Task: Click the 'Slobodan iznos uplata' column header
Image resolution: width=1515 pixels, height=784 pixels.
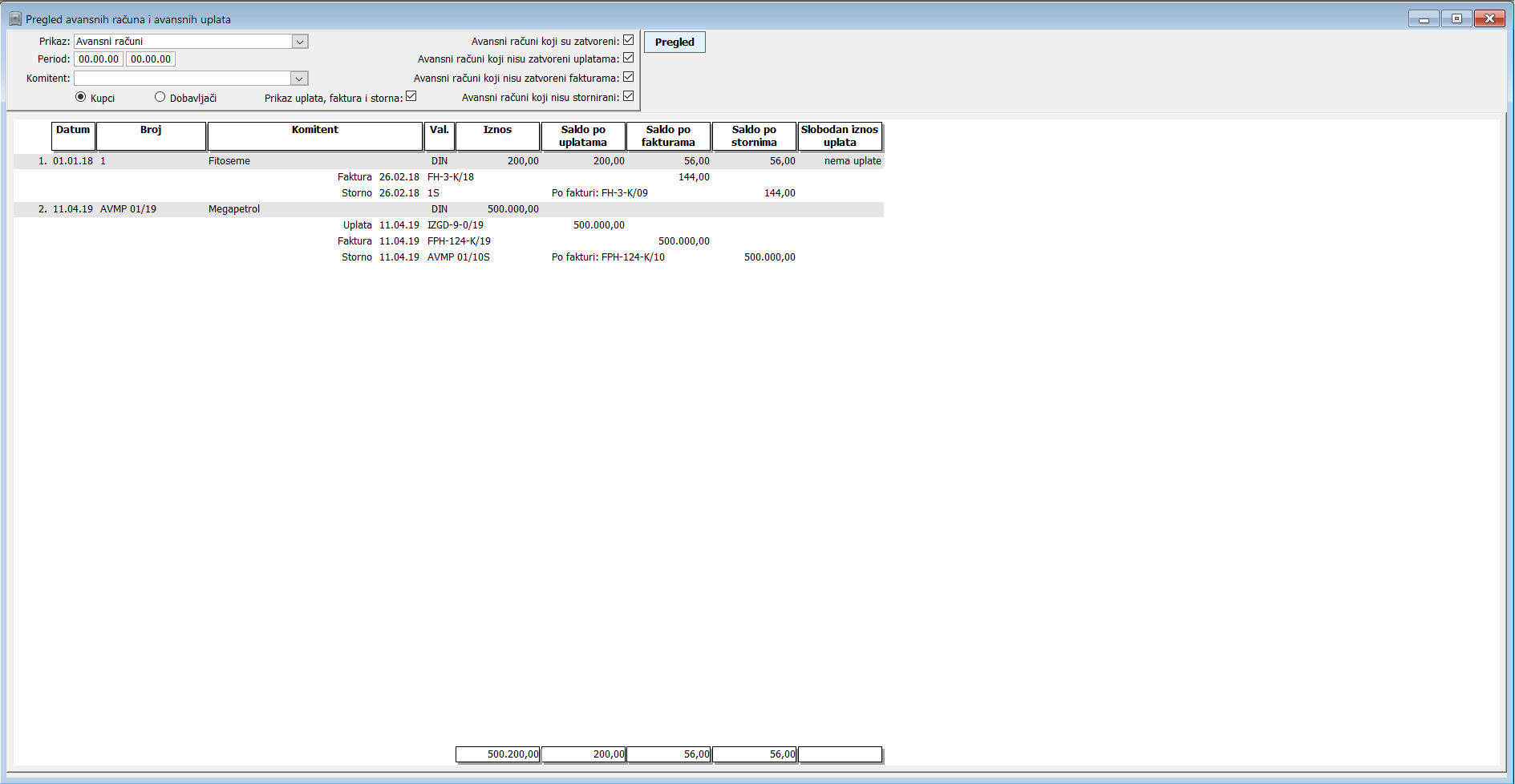Action: (x=840, y=135)
